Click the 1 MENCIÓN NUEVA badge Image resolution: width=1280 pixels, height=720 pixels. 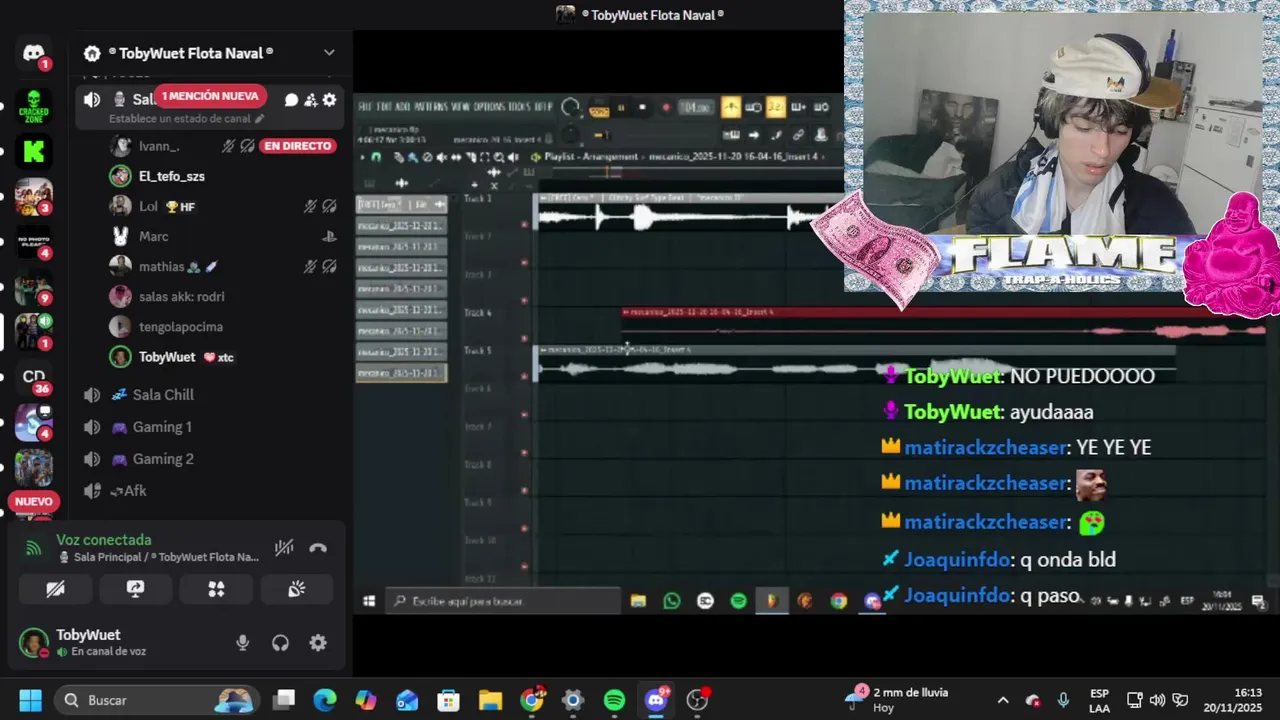pos(210,96)
